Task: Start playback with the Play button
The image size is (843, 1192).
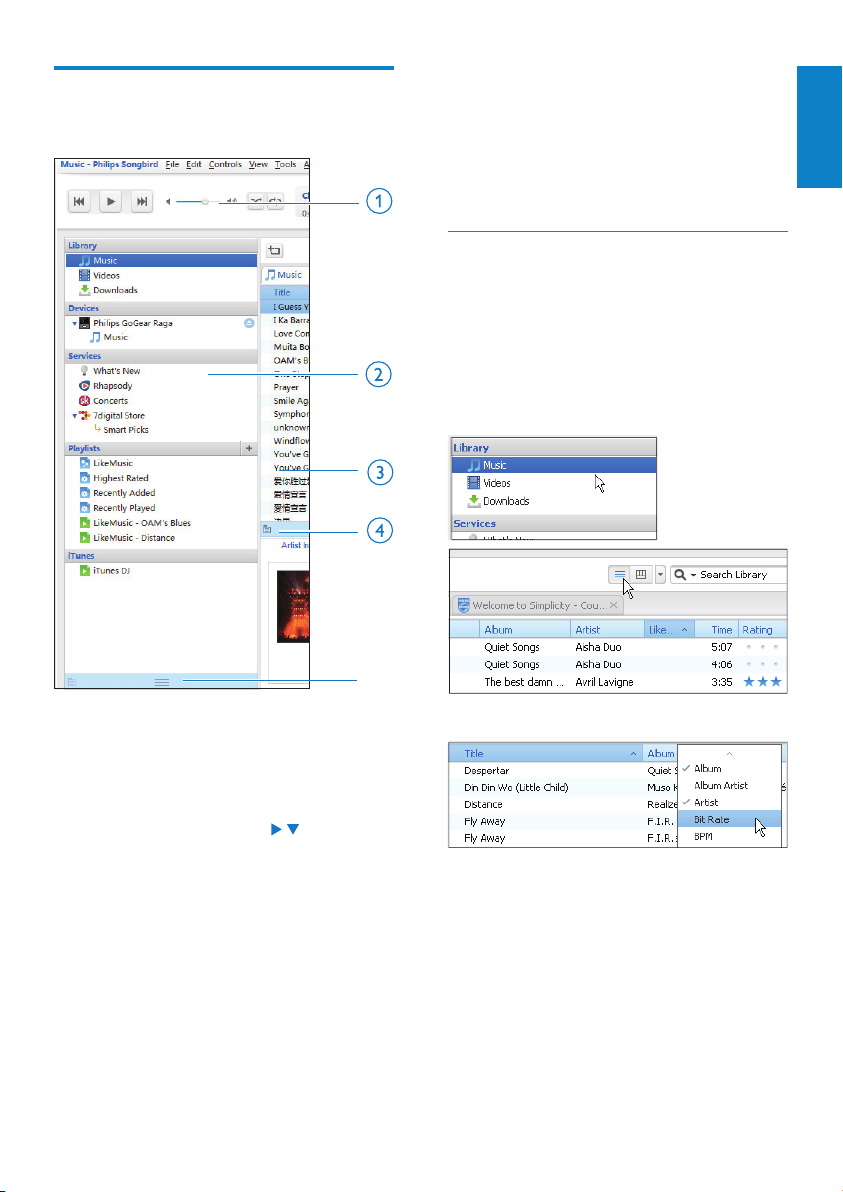Action: pyautogui.click(x=110, y=201)
